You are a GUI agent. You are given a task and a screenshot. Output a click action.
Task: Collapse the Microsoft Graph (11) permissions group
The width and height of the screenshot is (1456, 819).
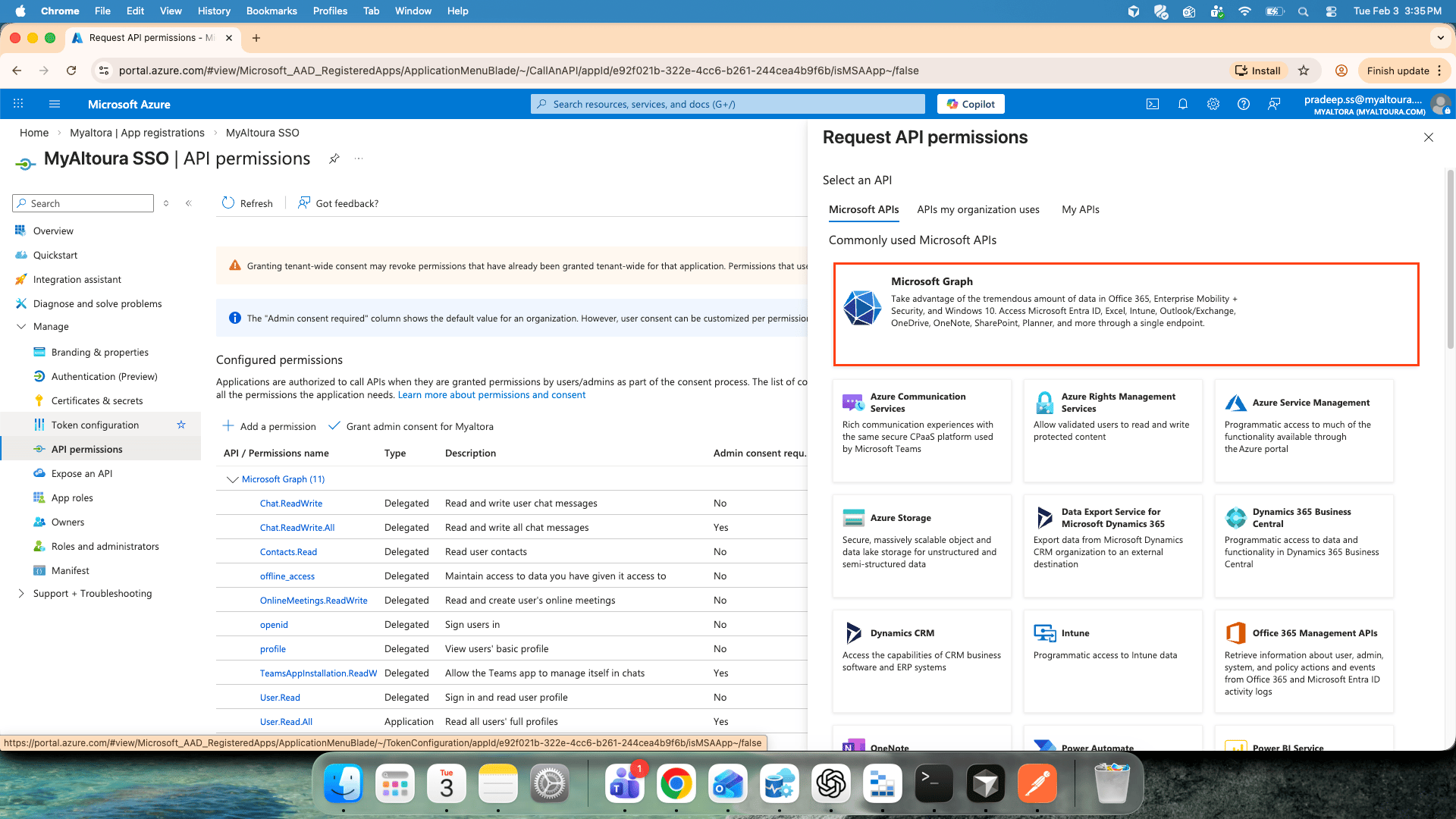233,479
